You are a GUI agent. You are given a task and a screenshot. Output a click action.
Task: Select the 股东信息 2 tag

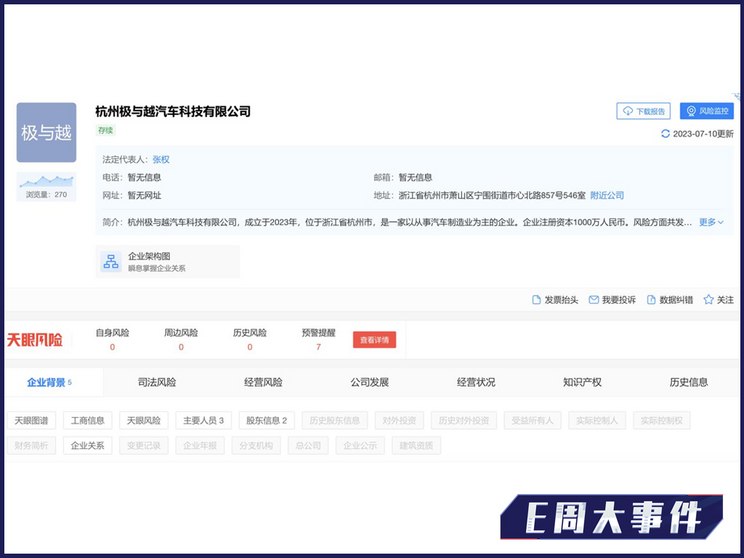pyautogui.click(x=266, y=421)
